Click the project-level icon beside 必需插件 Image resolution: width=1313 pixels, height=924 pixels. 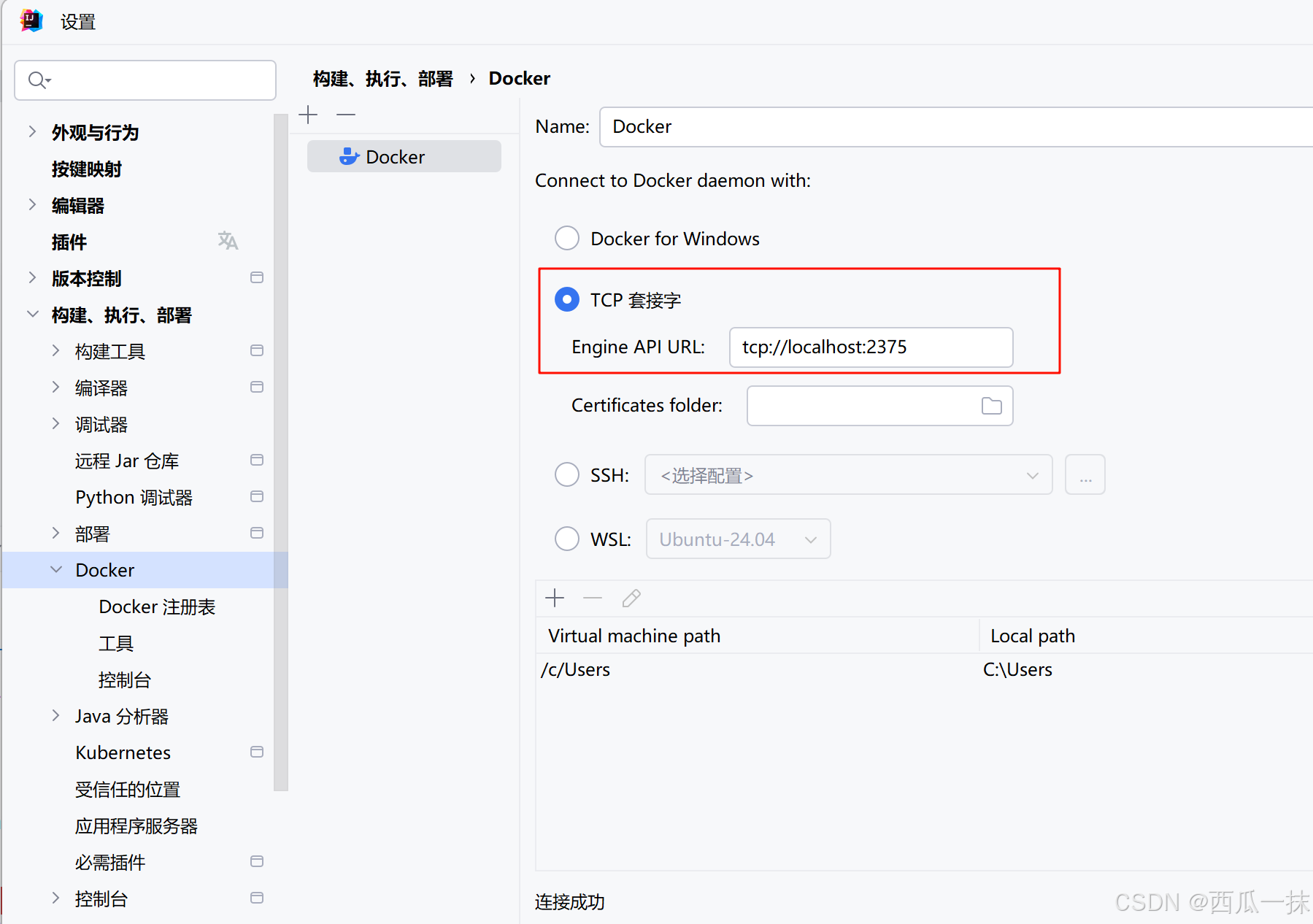257,861
